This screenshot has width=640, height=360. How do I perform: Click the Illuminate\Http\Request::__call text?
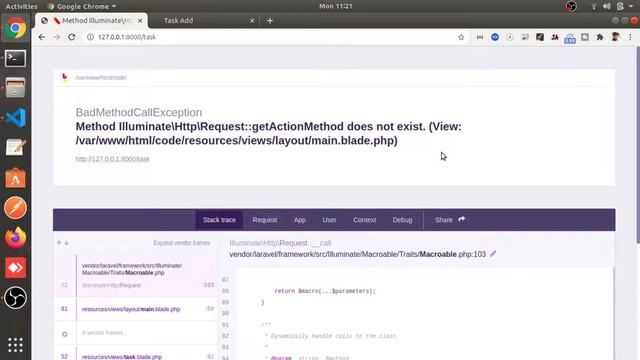coord(280,243)
